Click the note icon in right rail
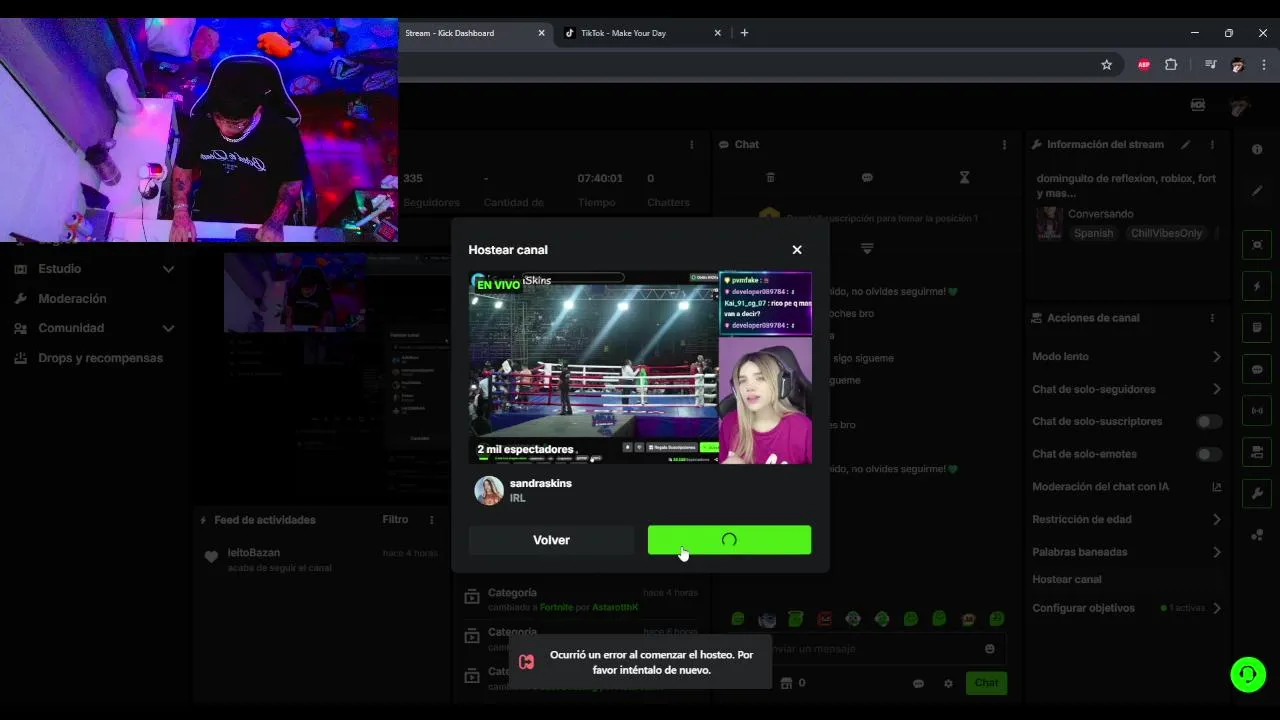Viewport: 1280px width, 720px height. pos(1257,328)
